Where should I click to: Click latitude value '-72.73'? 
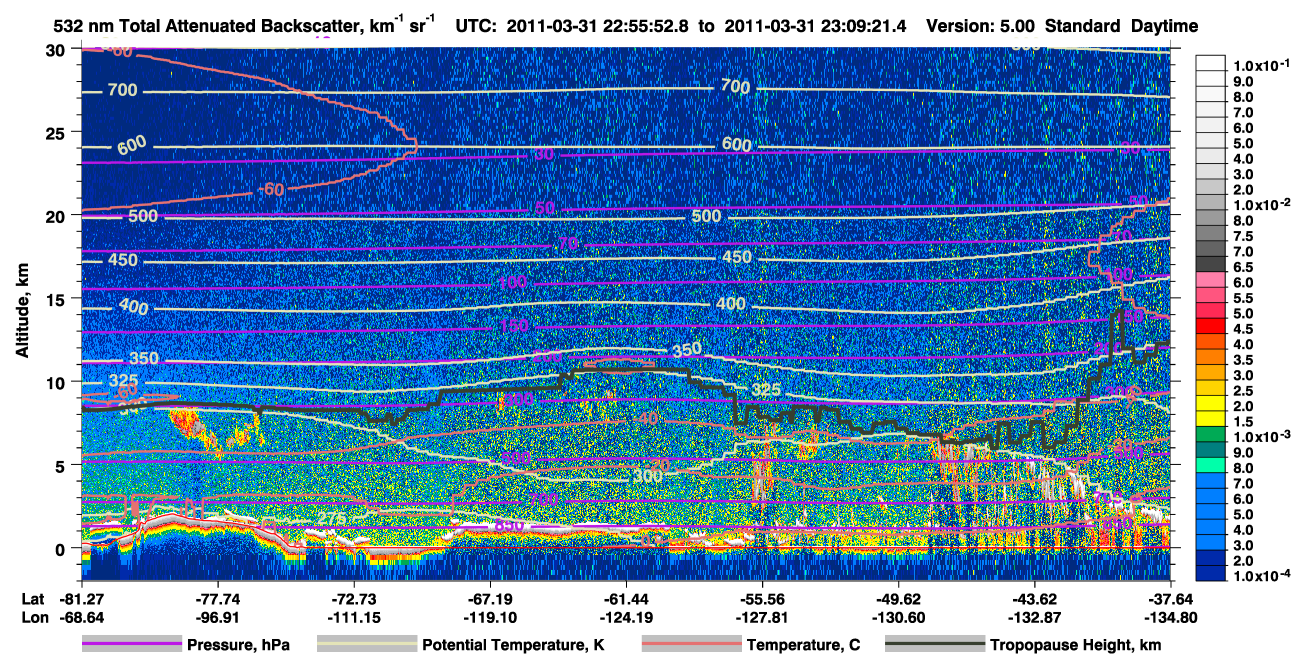point(354,598)
